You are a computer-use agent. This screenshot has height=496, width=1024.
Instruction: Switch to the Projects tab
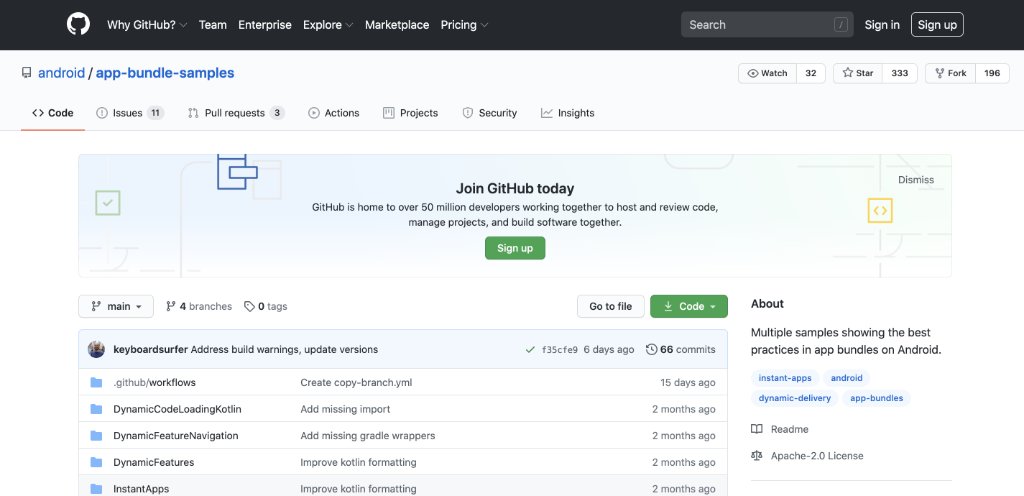tap(410, 113)
